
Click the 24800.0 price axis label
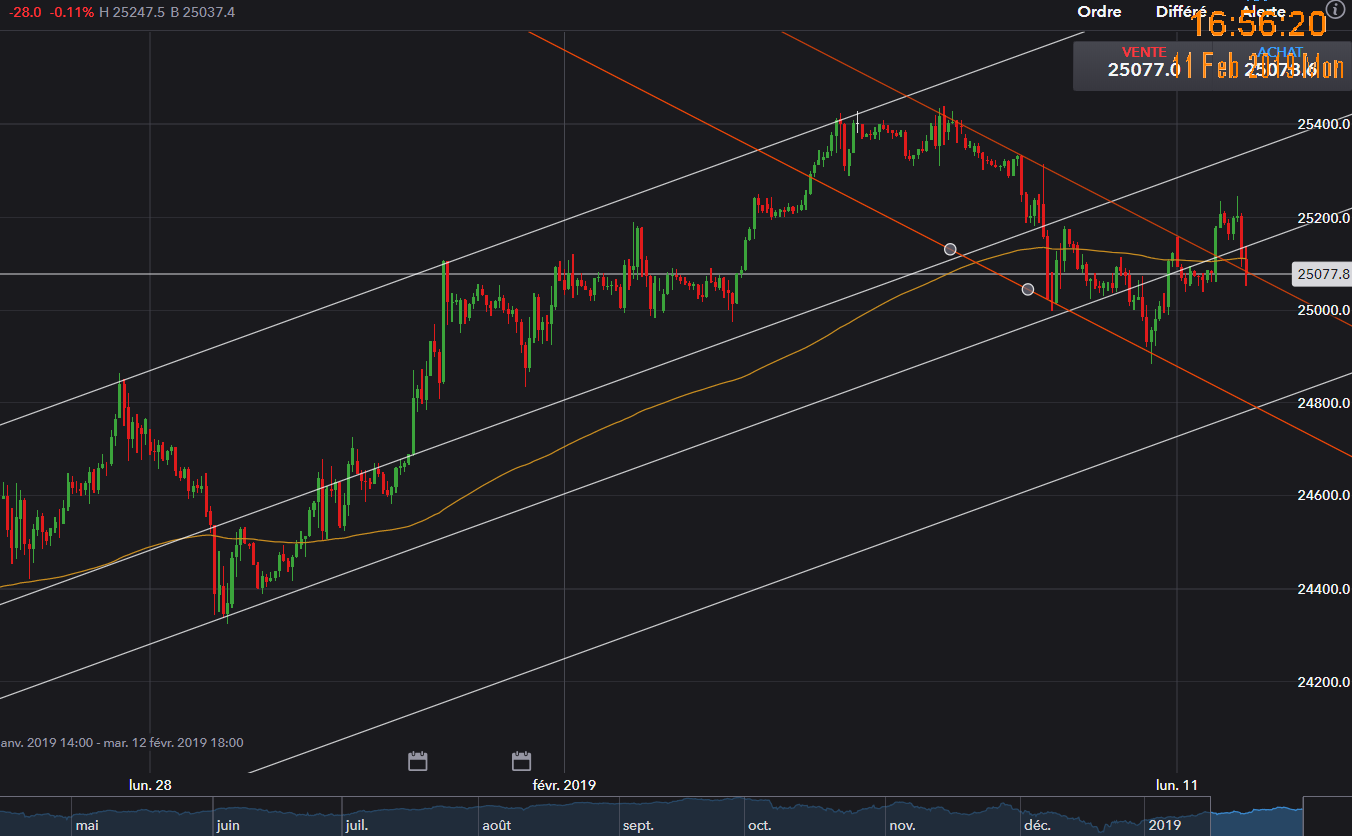[x=1324, y=403]
